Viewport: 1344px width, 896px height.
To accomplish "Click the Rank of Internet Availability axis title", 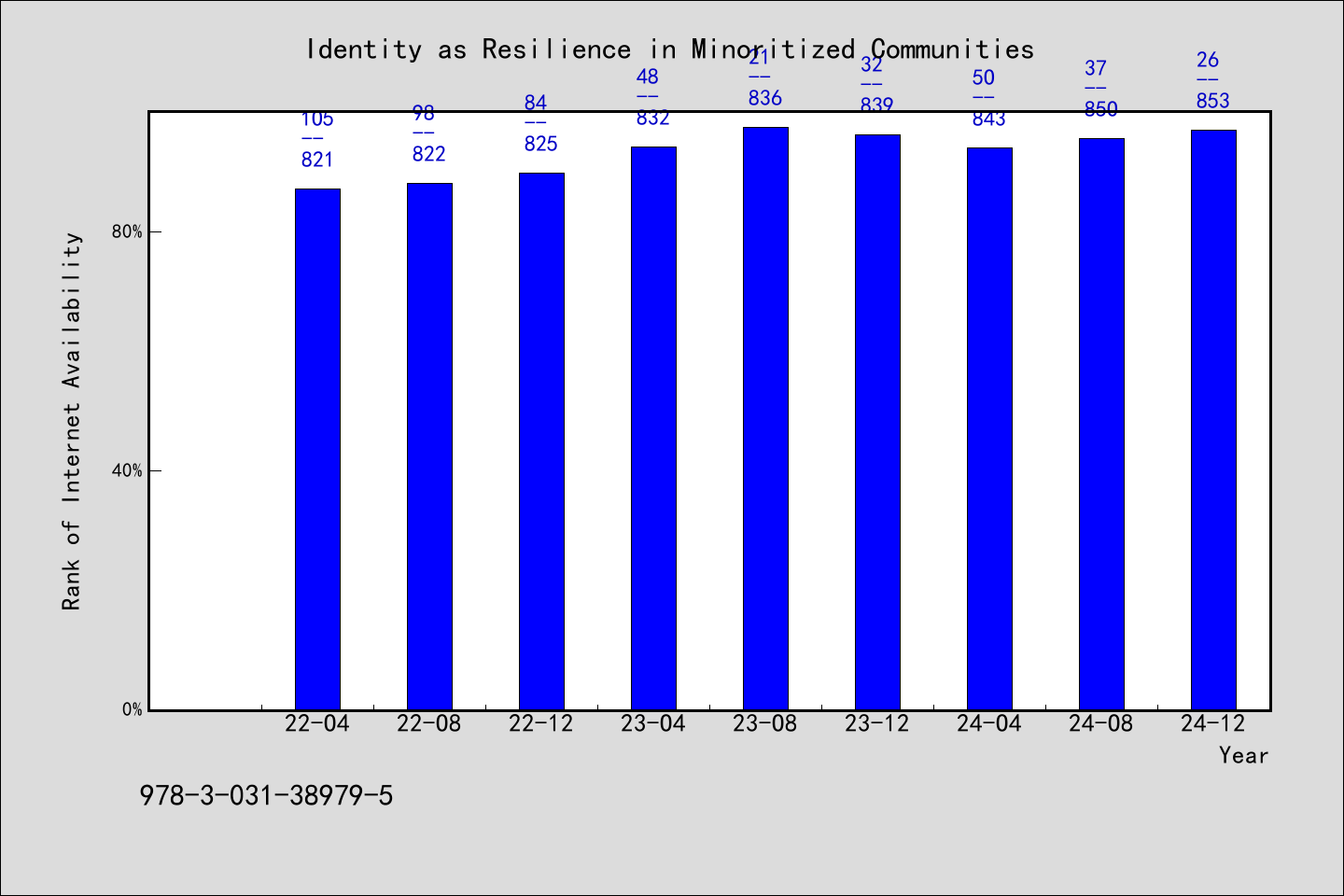I will 72,421.
